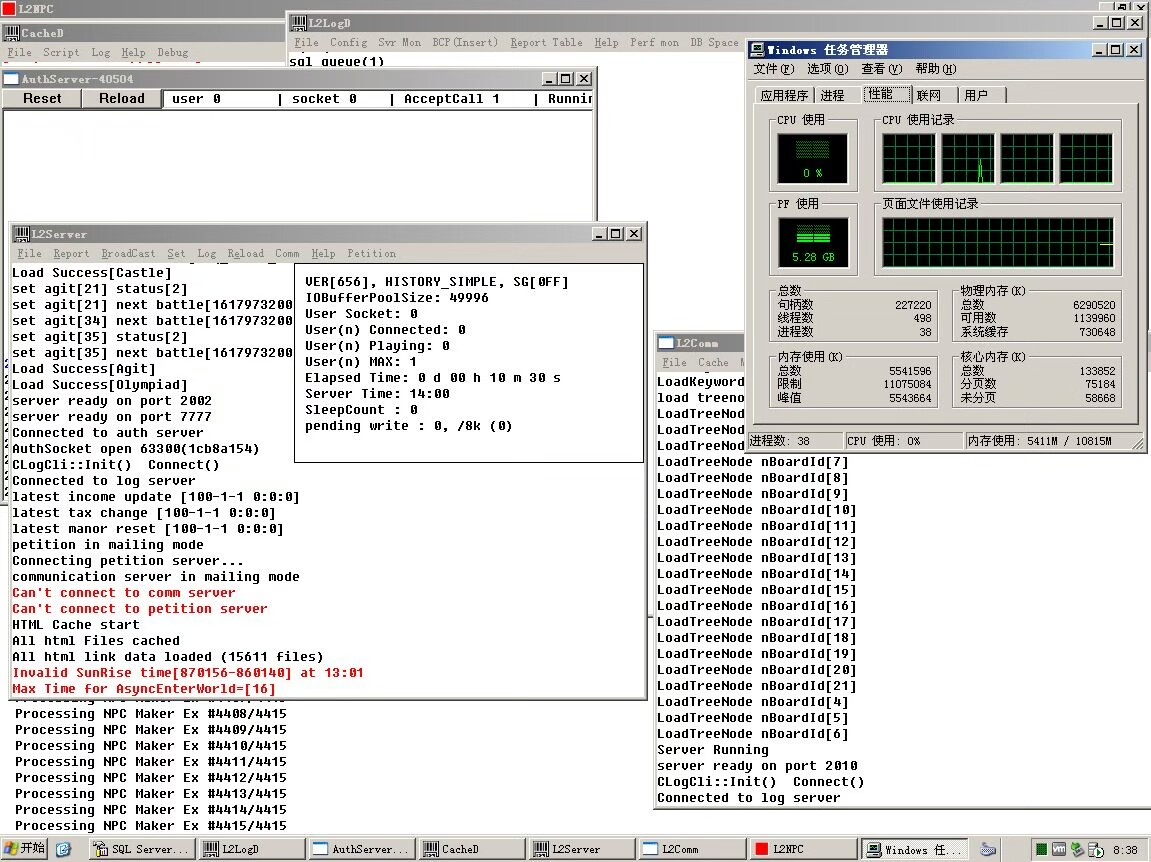Select the 联网 tab in Task Manager
This screenshot has width=1151, height=862.
click(x=928, y=95)
